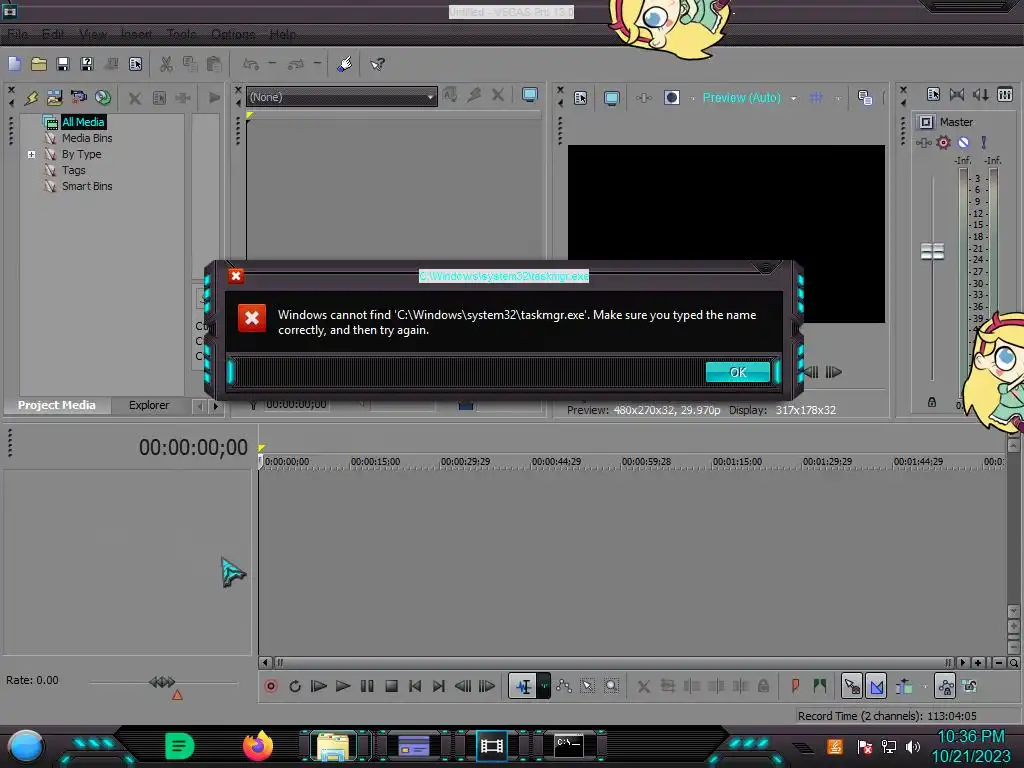Viewport: 1024px width, 768px height.
Task: Click the timeline timecode display 00:00:00;00
Action: pyautogui.click(x=193, y=447)
